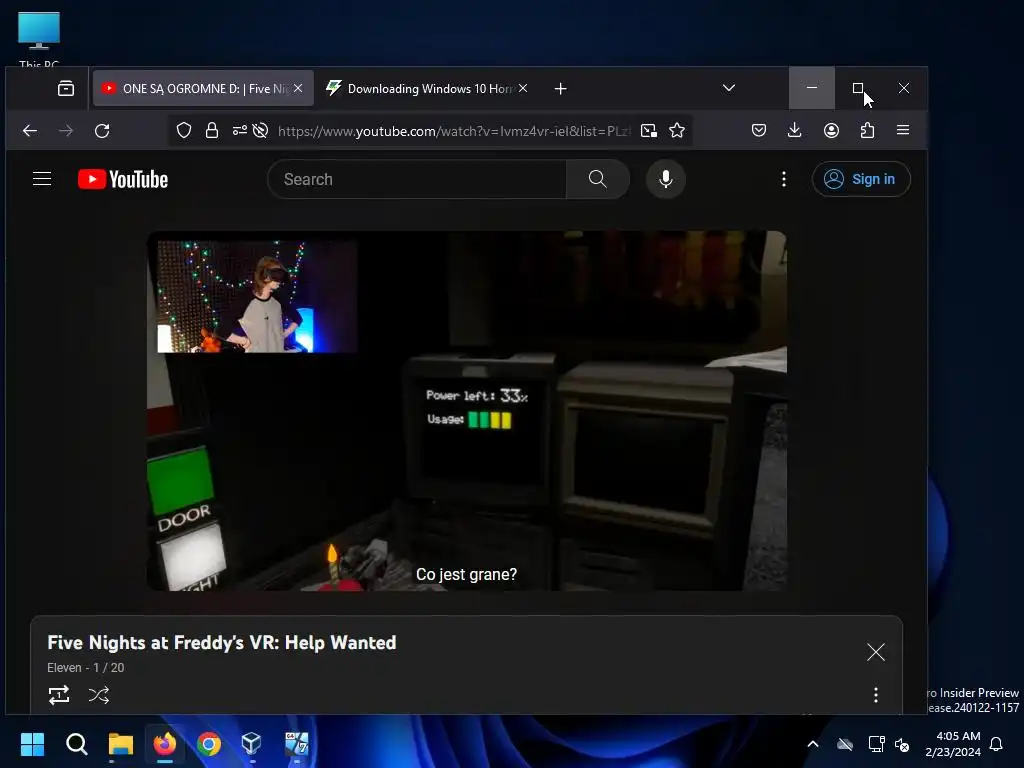Toggle blocked autoplay permission icon
1024x768 pixels.
coord(260,131)
